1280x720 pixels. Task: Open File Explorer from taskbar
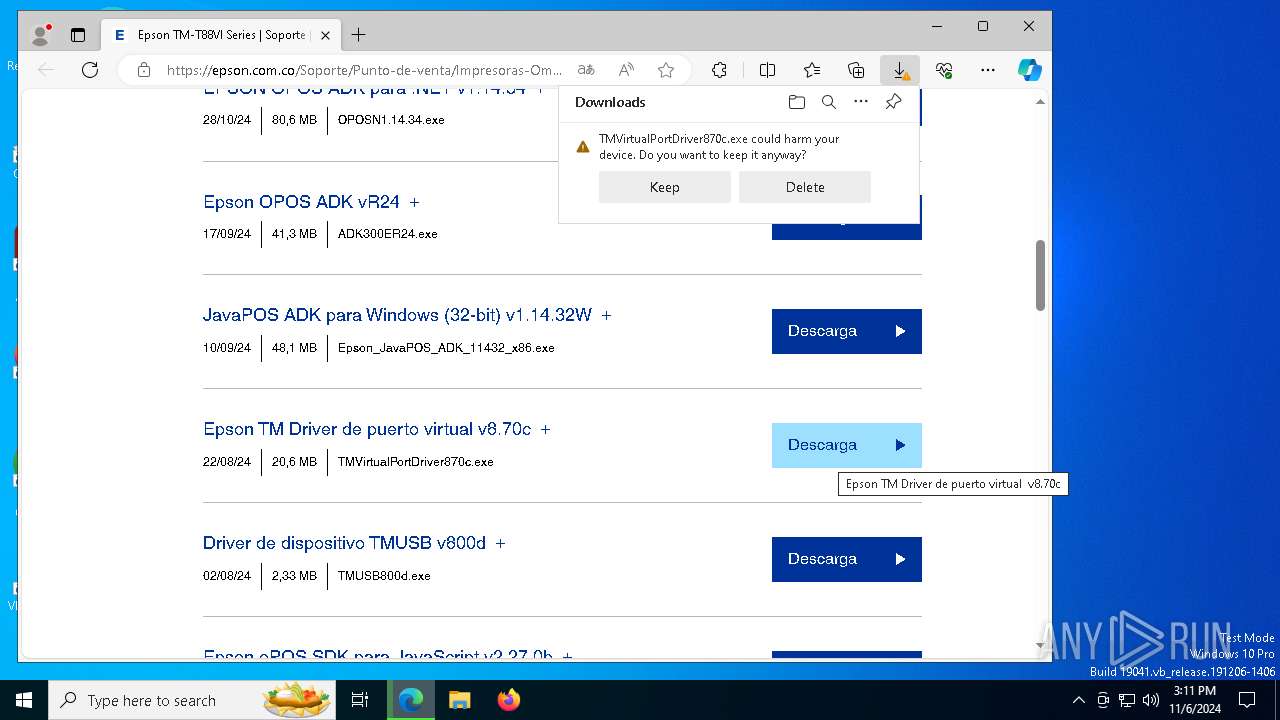click(x=459, y=700)
